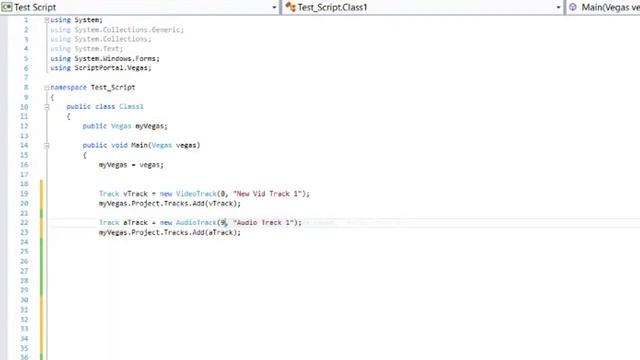
Task: Collapse the Main method block
Action: [x=47, y=145]
